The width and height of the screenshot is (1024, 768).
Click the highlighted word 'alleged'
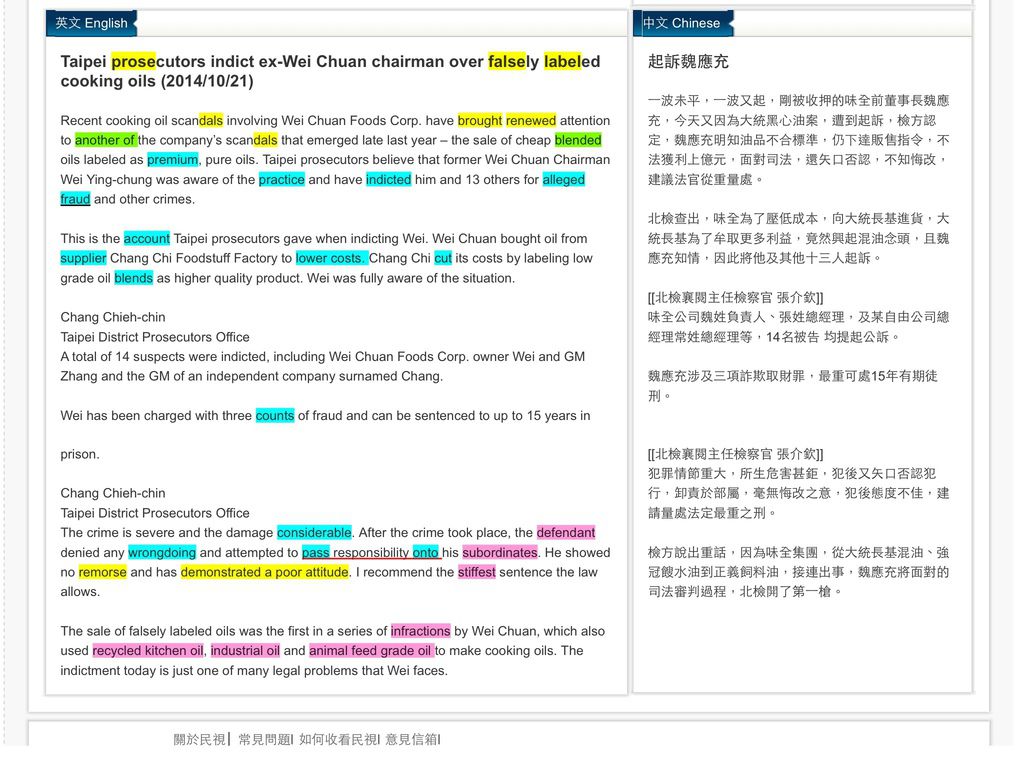[564, 180]
